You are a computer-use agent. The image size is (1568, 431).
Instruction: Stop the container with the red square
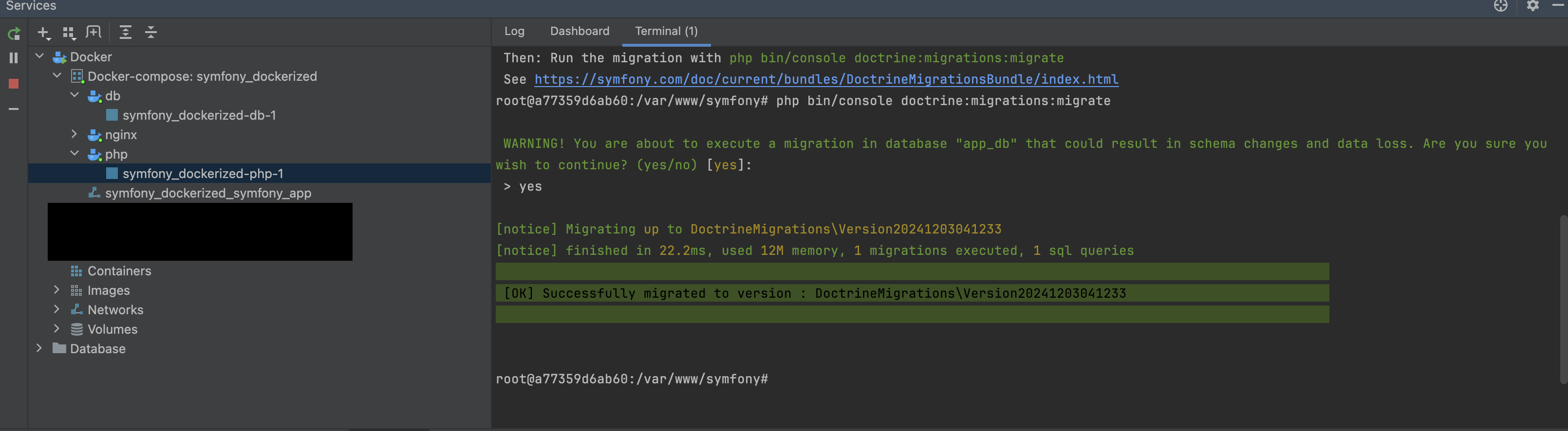14,83
